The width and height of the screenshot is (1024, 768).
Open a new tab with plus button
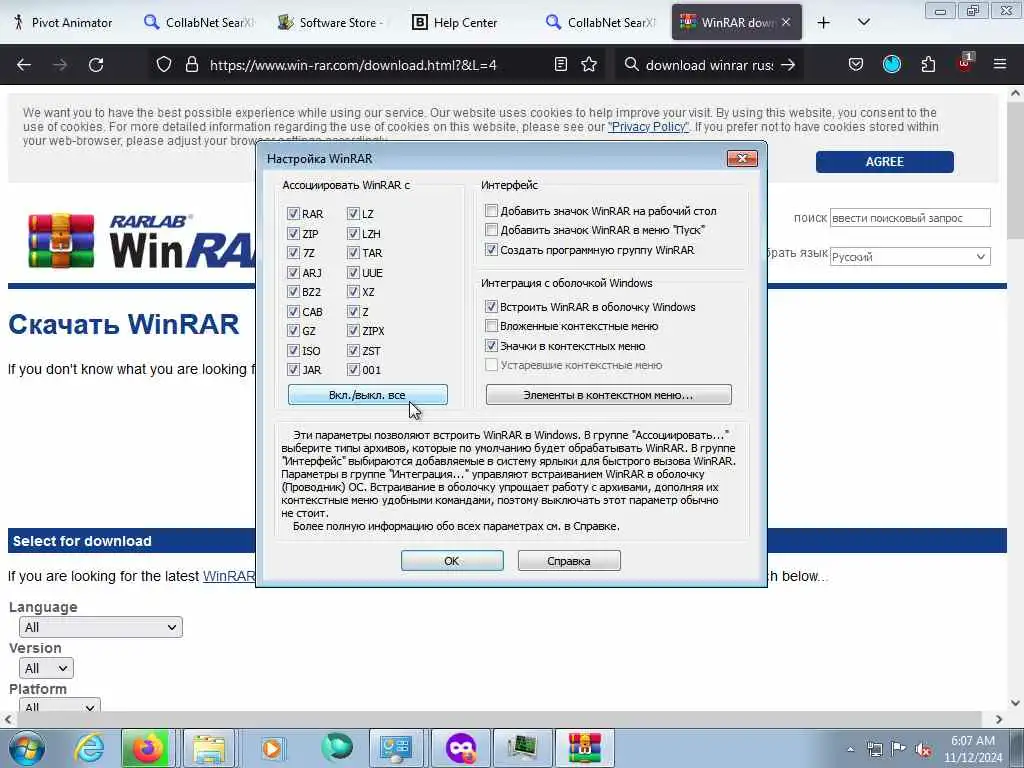[824, 23]
